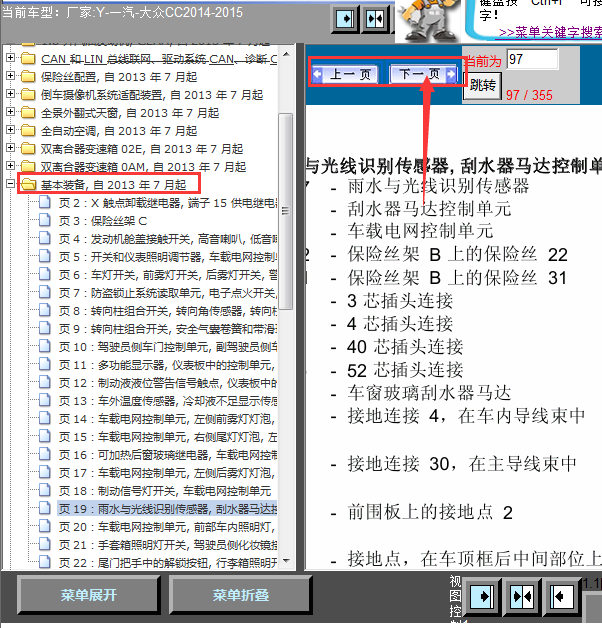Collapse the 基本装备 tree node

[x=11, y=185]
